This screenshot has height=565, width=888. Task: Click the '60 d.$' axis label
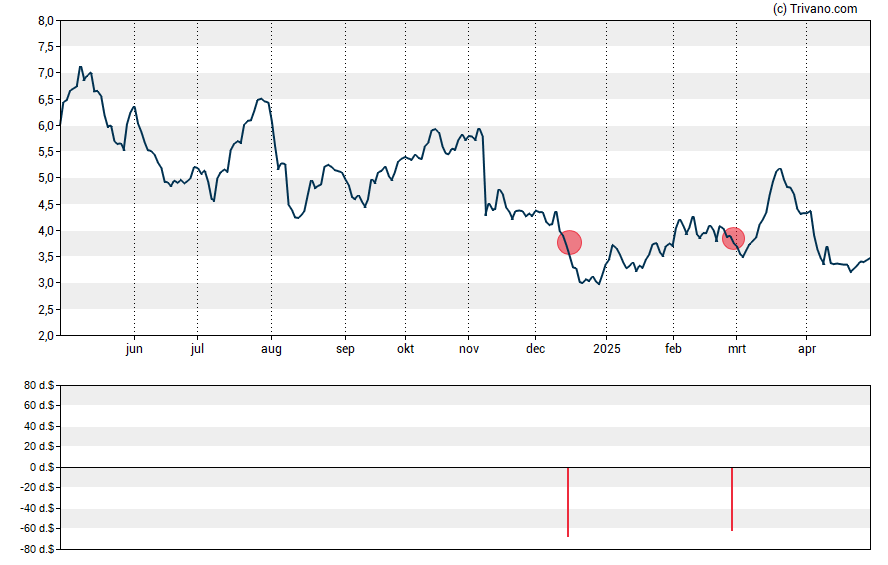(39, 405)
